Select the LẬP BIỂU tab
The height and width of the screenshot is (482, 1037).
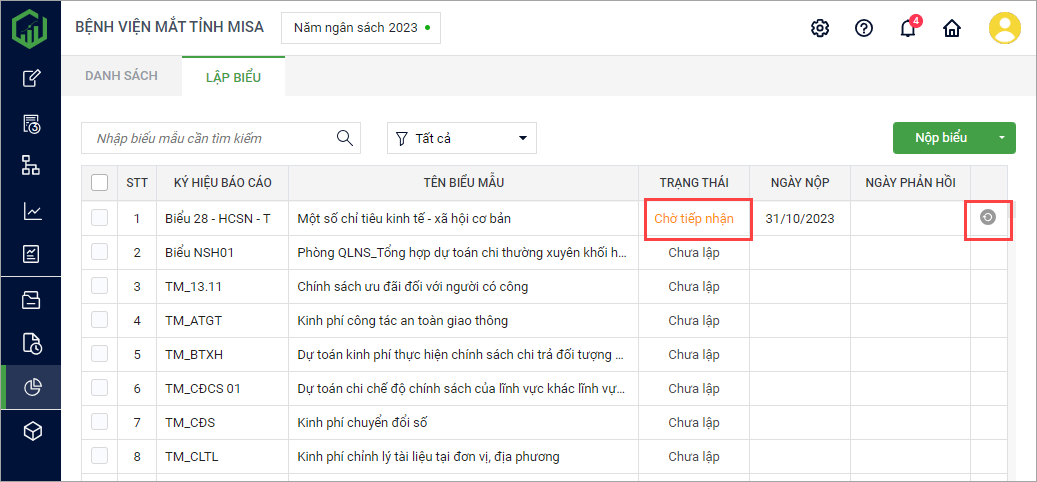(233, 77)
